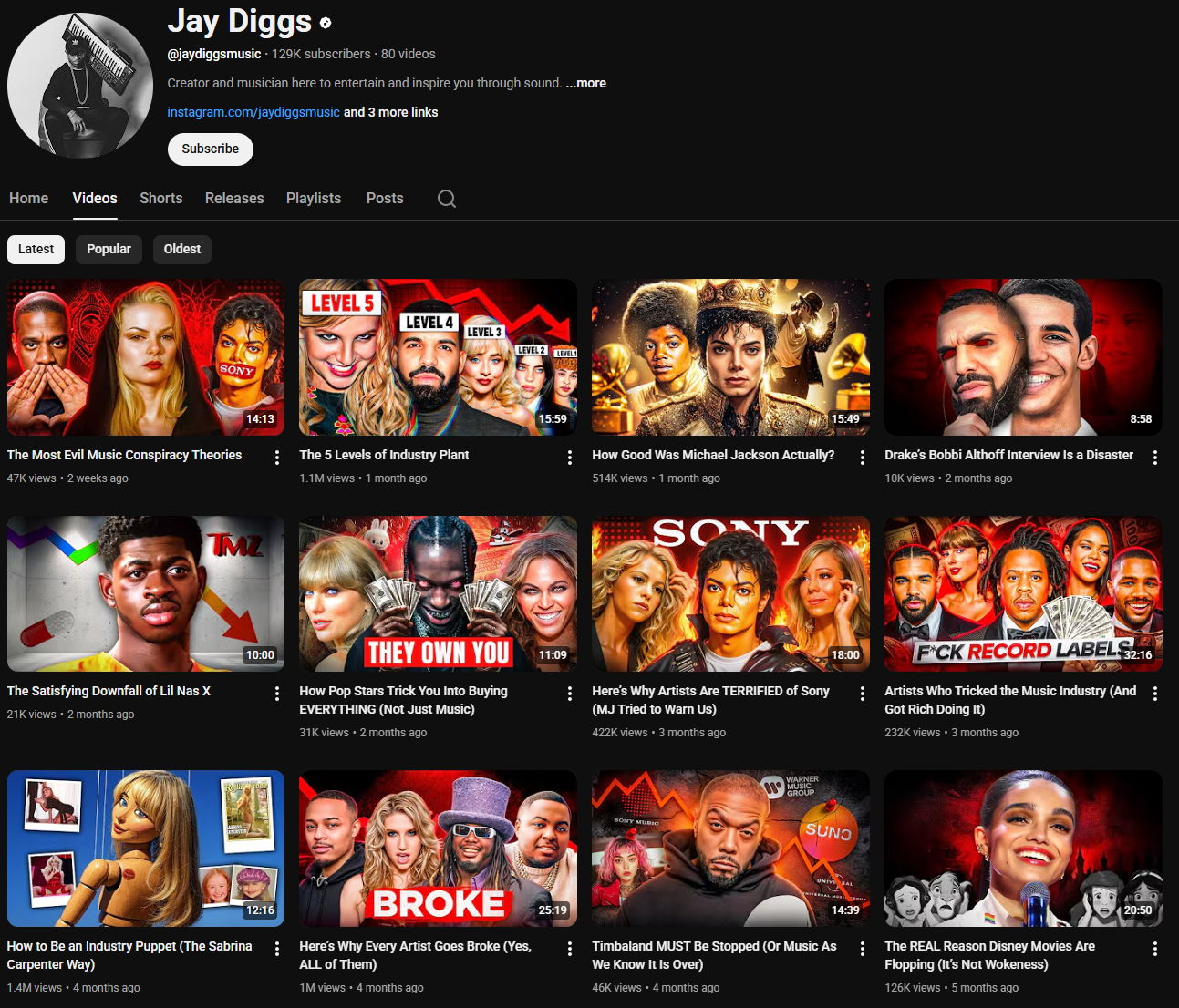Click three-dot menu beside Drake's Bobbi Althoff video

click(1155, 458)
